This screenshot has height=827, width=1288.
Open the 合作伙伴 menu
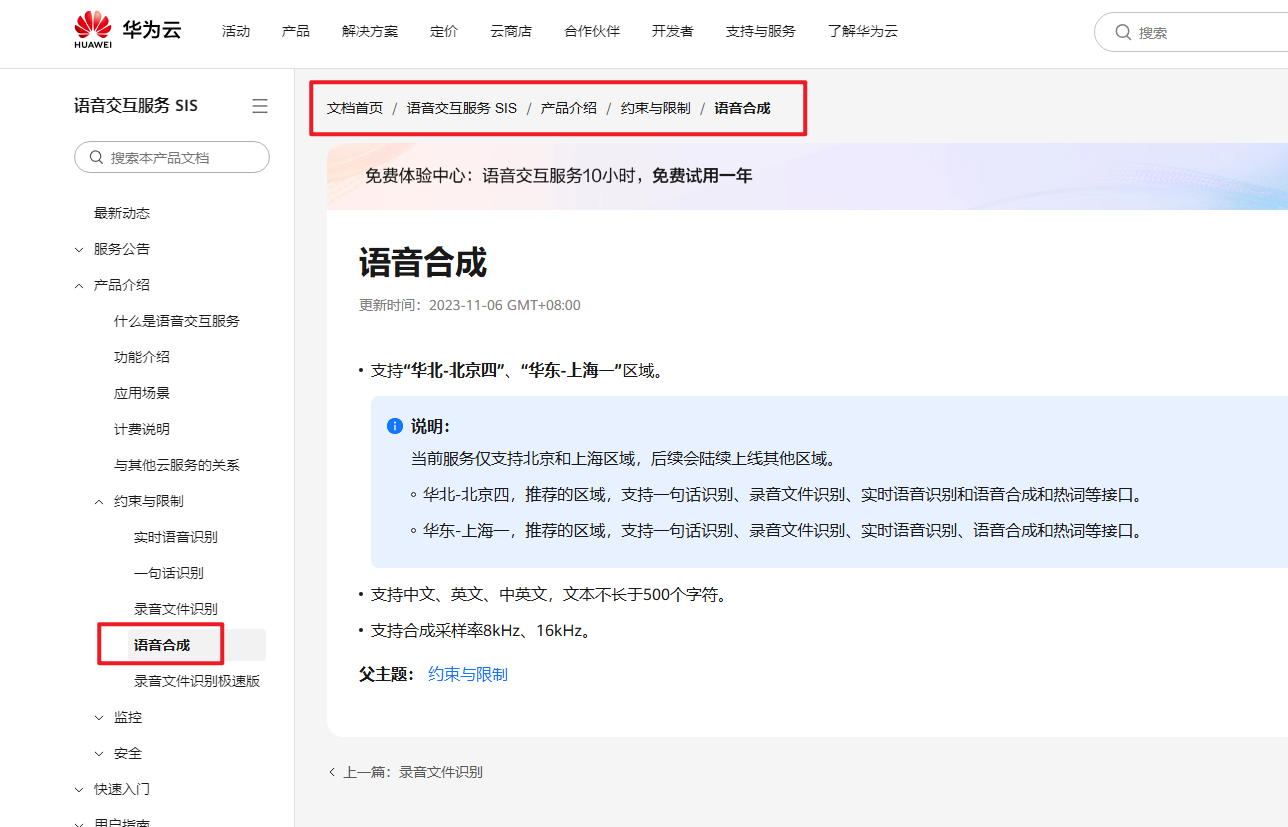592,31
